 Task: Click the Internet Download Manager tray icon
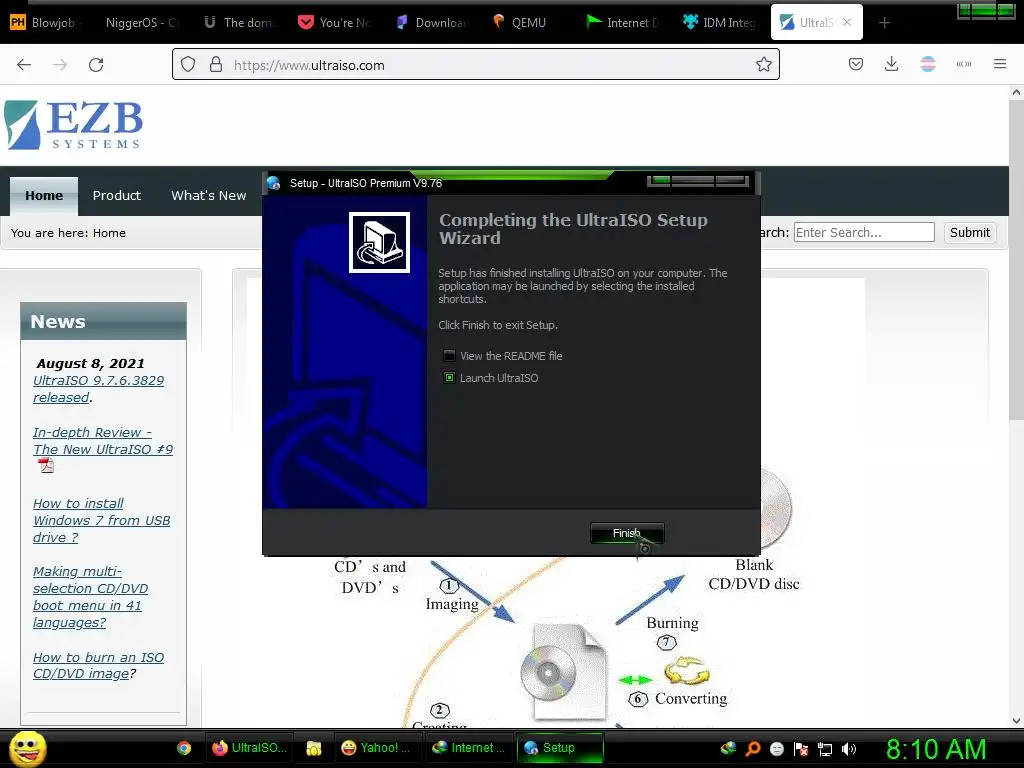(x=728, y=748)
